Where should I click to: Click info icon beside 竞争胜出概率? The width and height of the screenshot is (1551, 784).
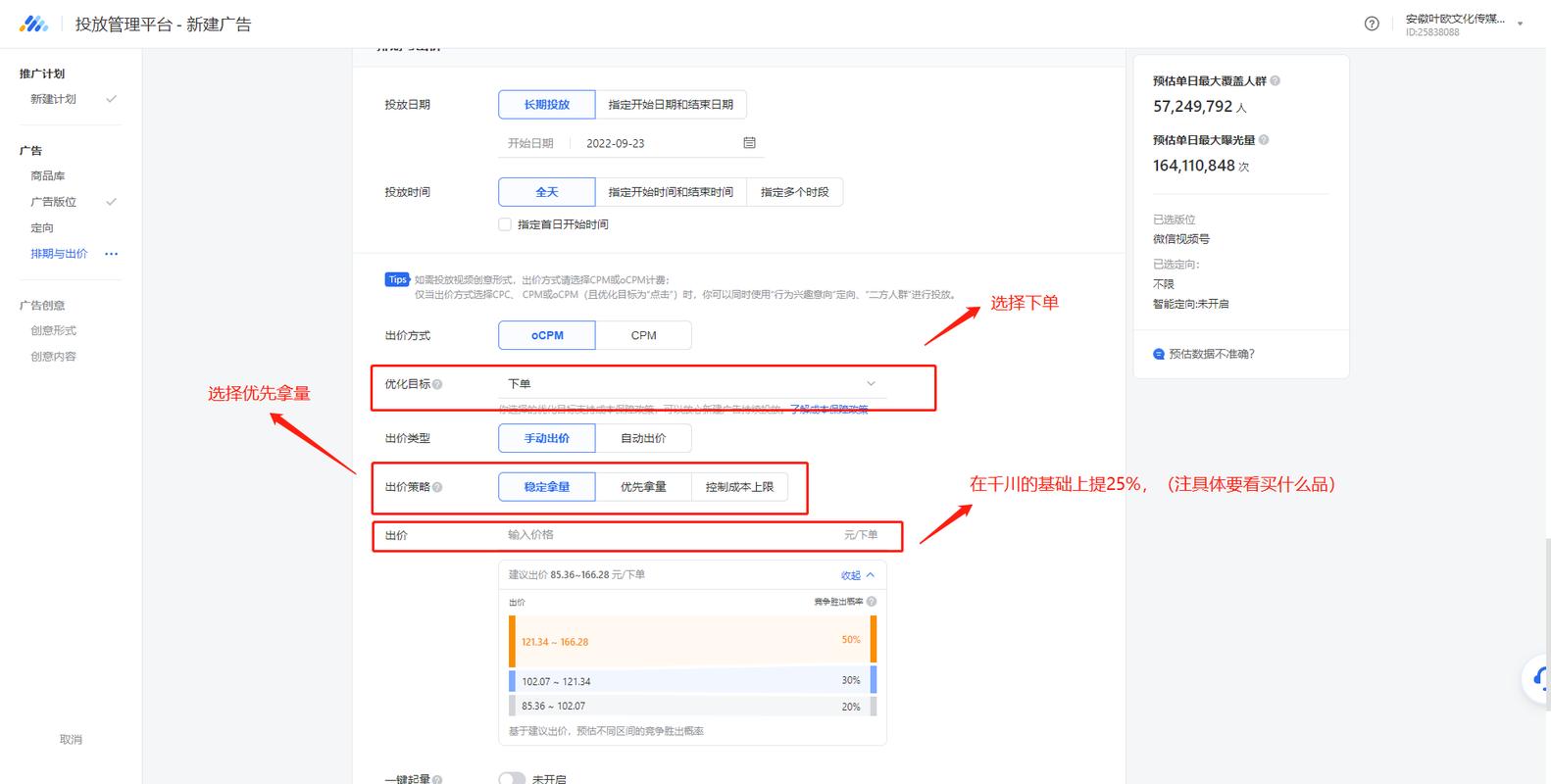coord(872,602)
